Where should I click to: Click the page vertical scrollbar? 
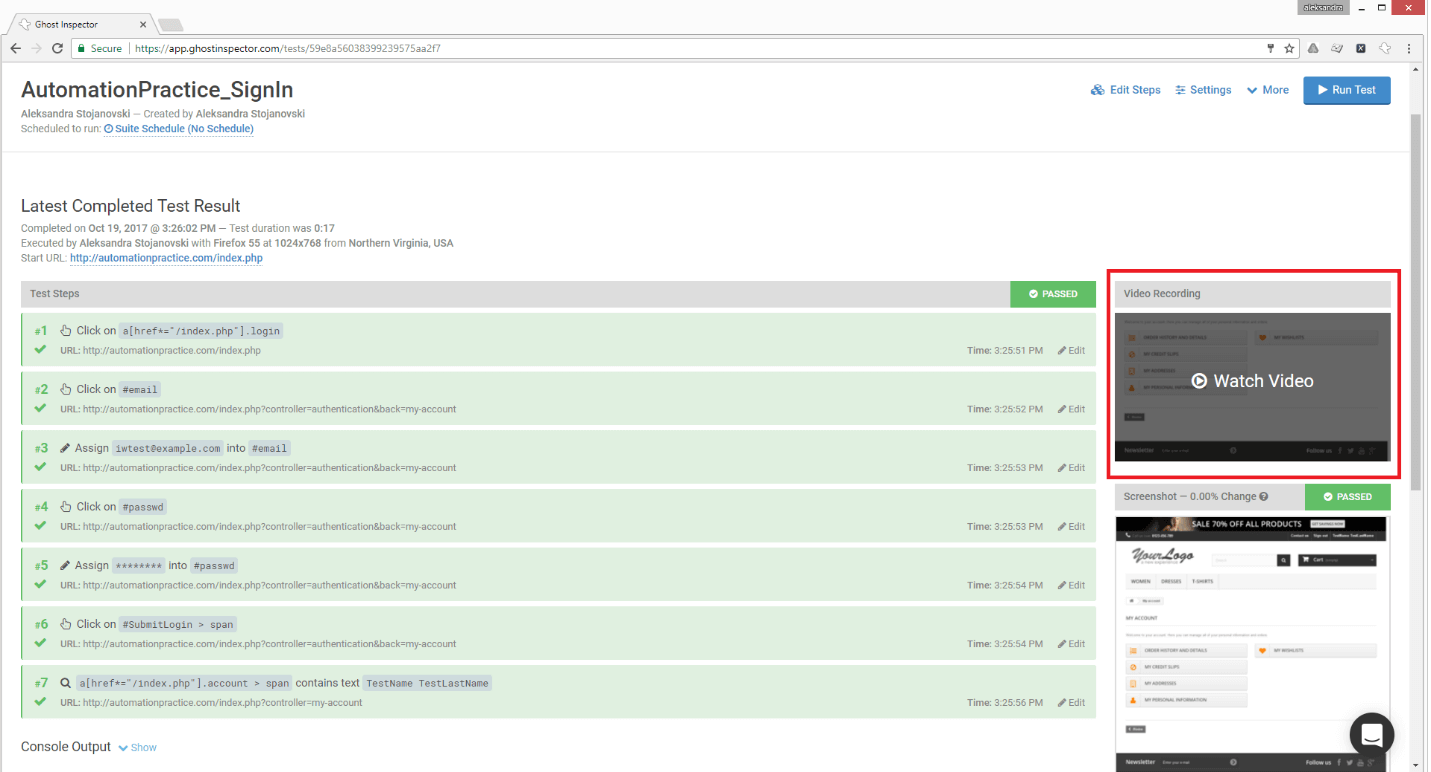(x=1416, y=300)
